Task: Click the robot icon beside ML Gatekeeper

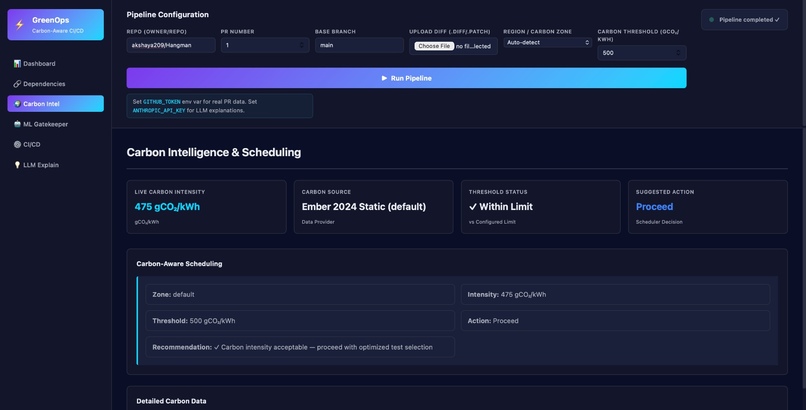Action: (x=17, y=124)
